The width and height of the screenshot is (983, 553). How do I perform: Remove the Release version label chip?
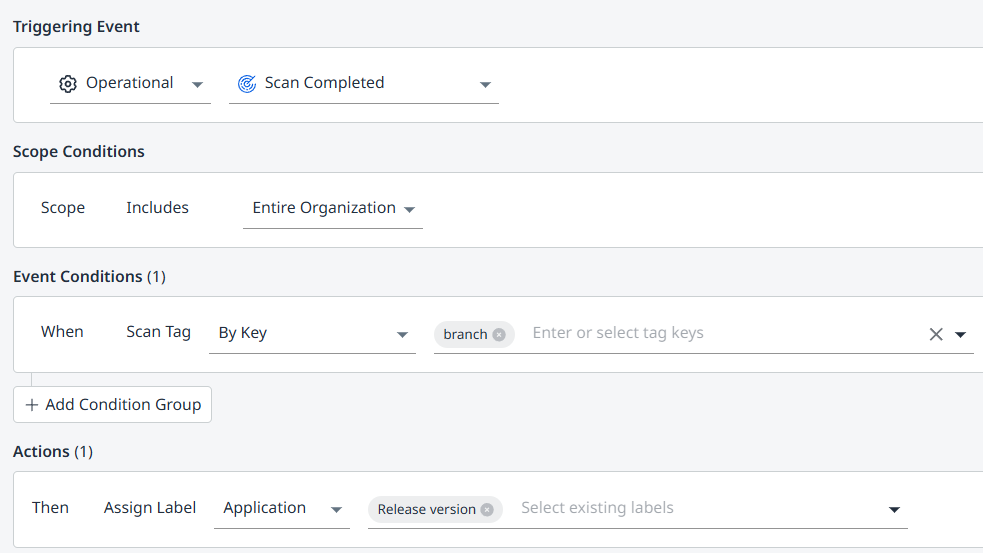(x=487, y=510)
